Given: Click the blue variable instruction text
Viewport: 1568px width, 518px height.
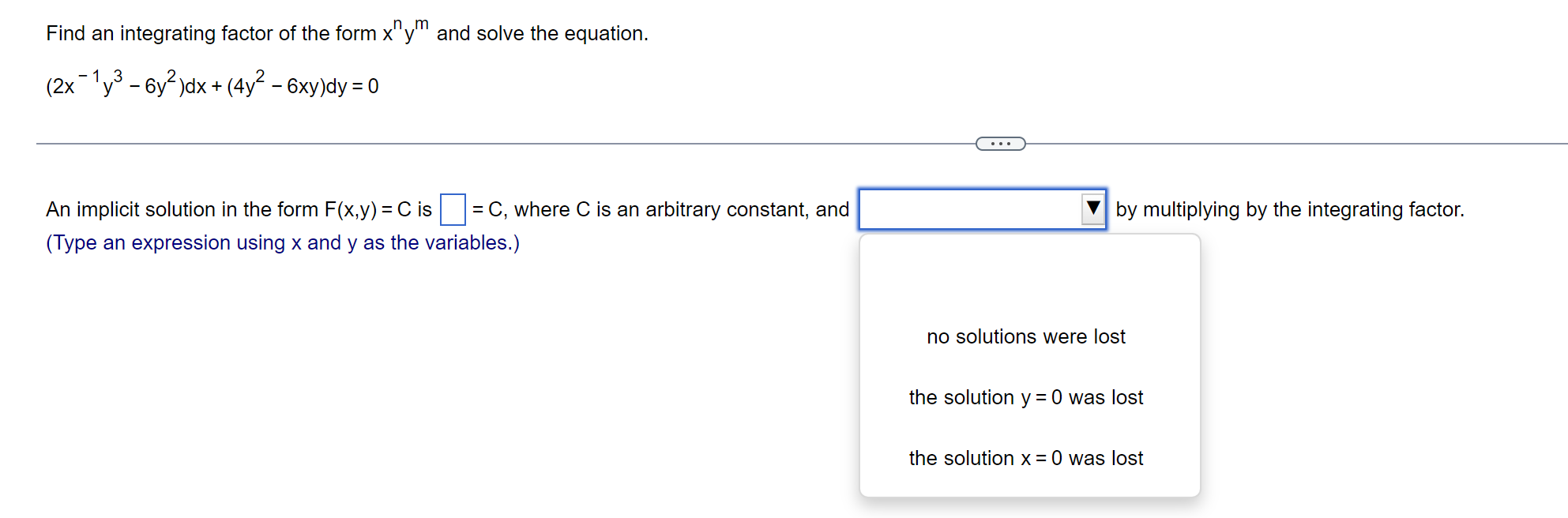Looking at the screenshot, I should coord(283,242).
